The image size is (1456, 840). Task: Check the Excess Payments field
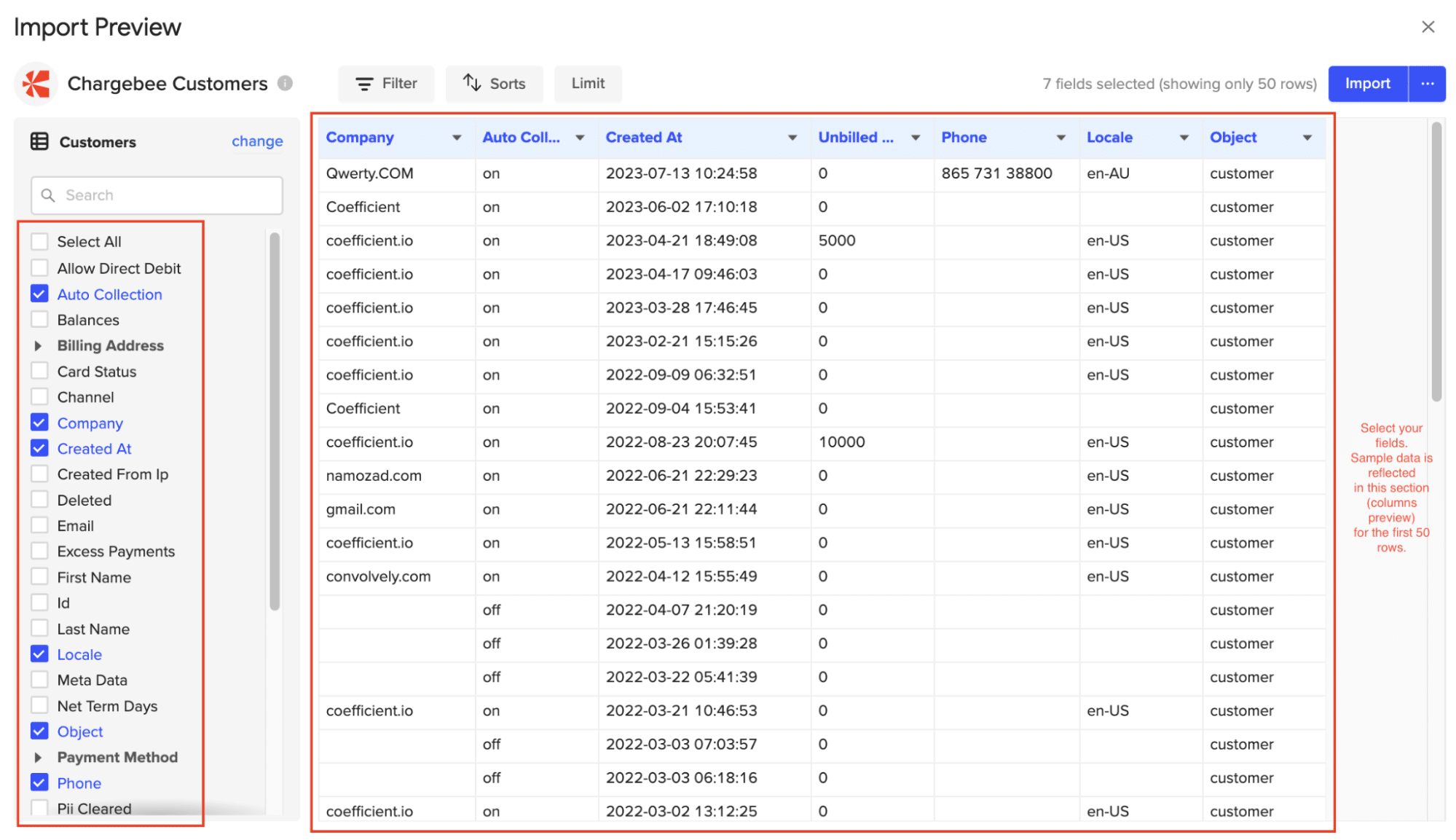coord(39,552)
